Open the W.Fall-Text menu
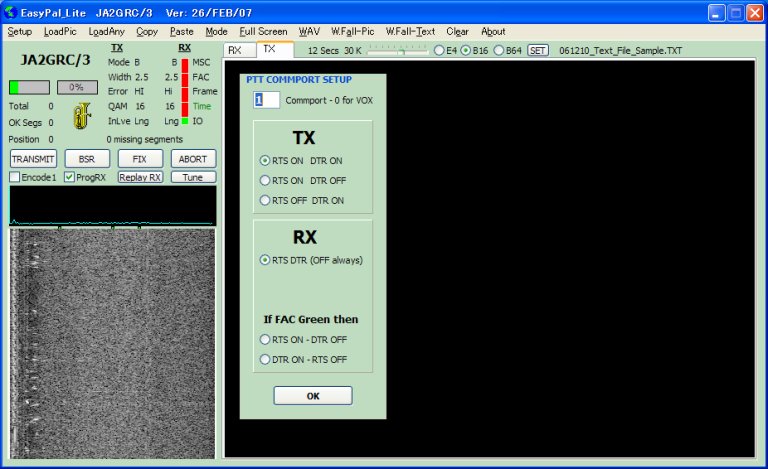The image size is (768, 469). pyautogui.click(x=410, y=32)
